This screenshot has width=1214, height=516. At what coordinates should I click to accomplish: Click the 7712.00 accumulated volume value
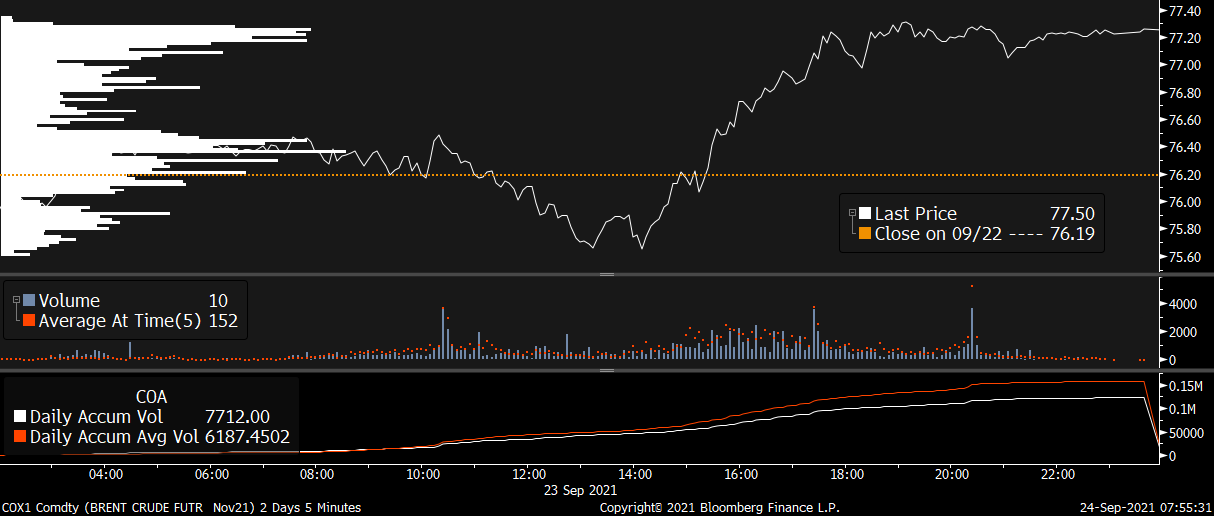click(x=237, y=416)
